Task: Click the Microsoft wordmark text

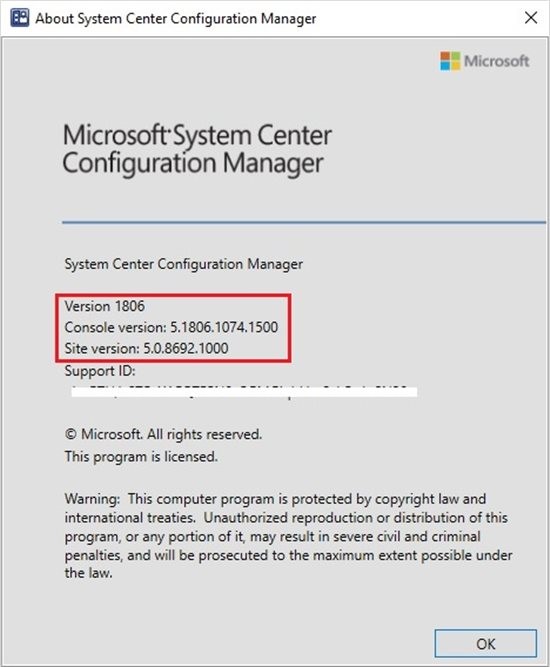Action: [x=496, y=61]
